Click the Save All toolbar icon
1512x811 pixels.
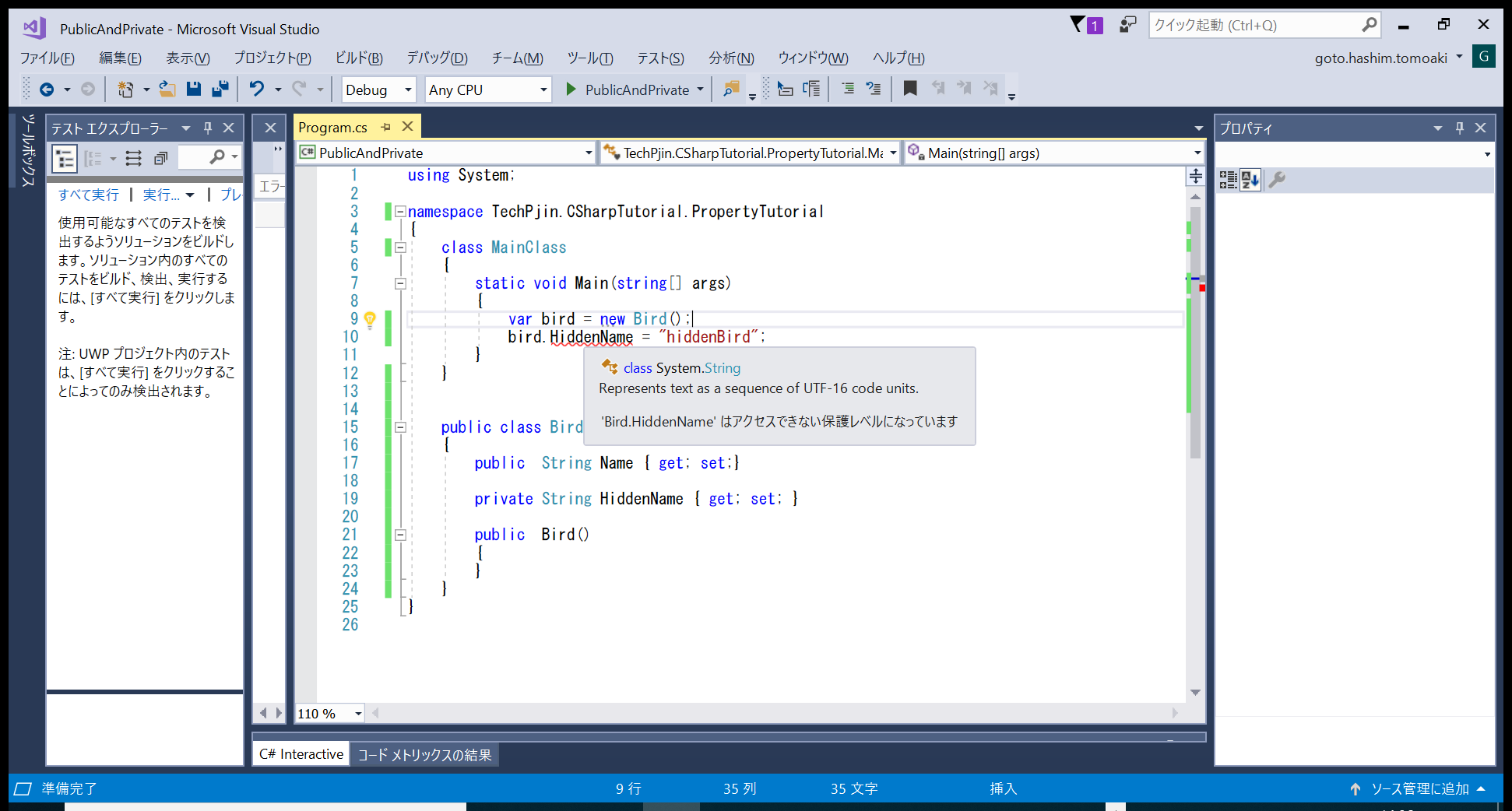pos(220,90)
